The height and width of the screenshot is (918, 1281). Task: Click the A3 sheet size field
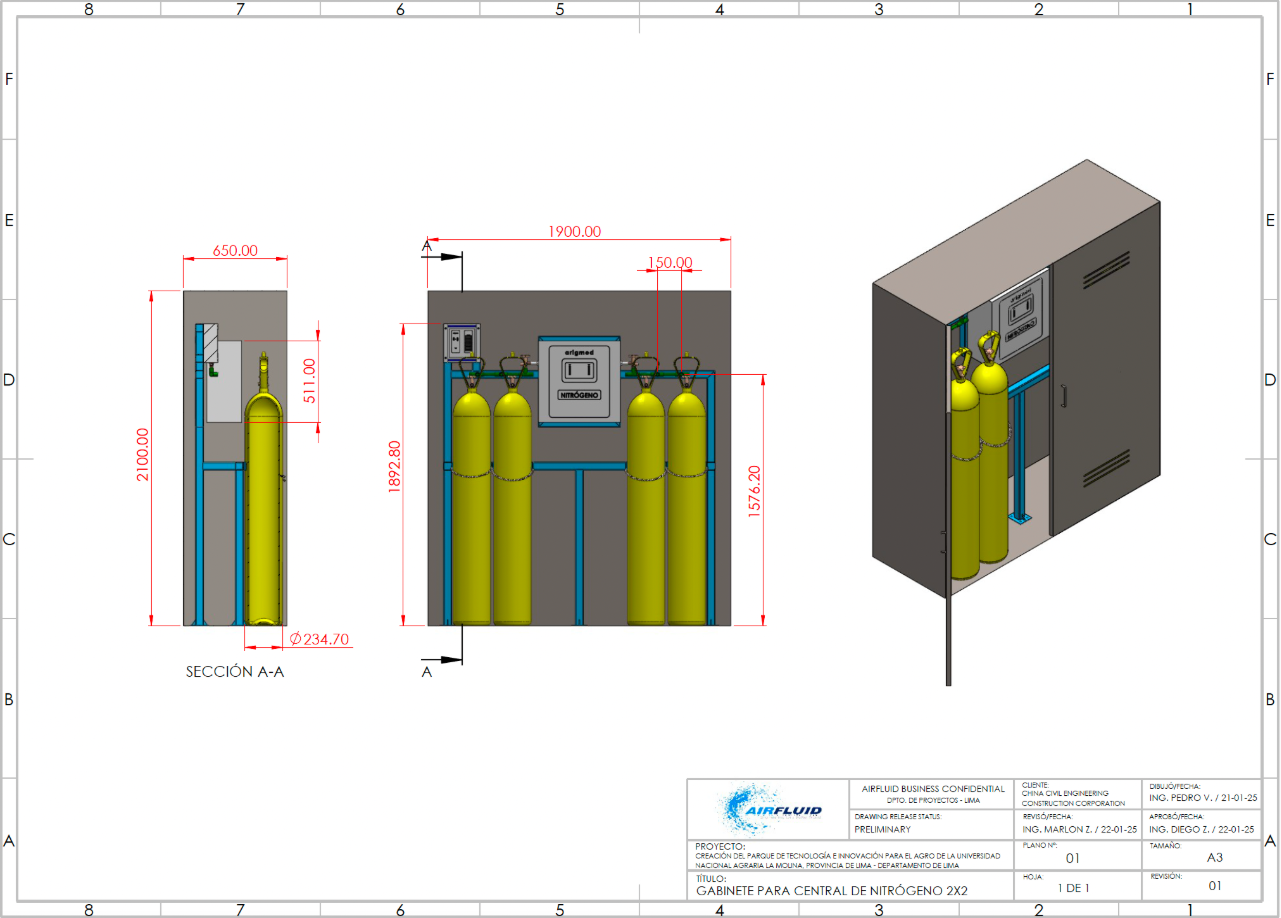click(x=1214, y=857)
